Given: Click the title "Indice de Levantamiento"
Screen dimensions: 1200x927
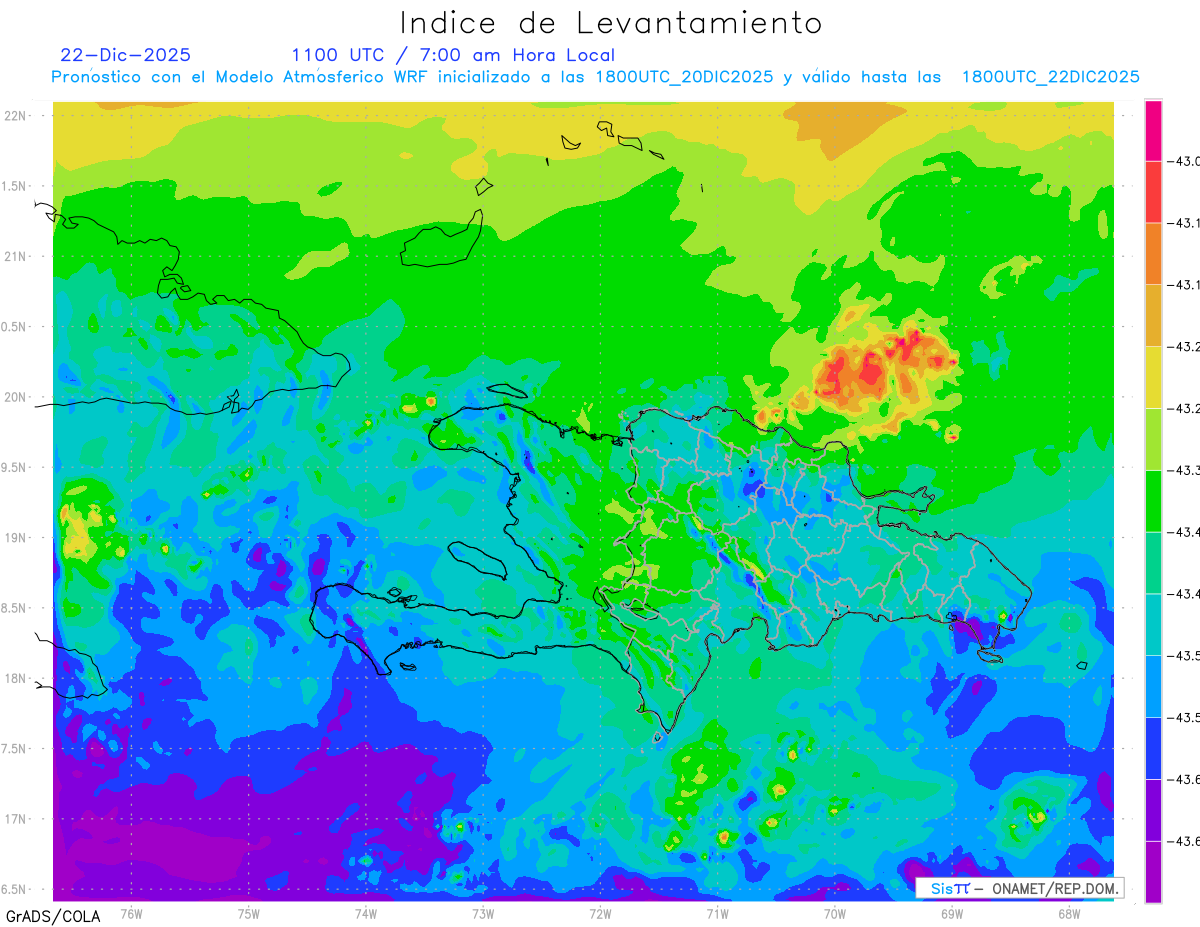Looking at the screenshot, I should 611,23.
